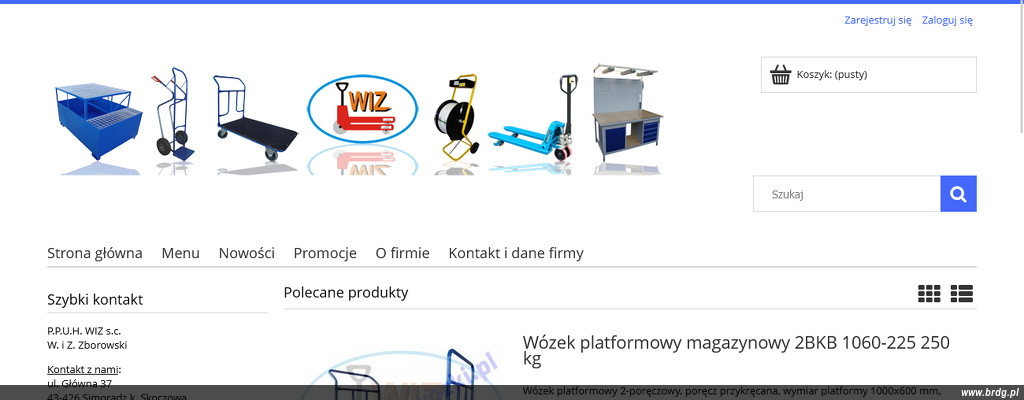Click the workbench image in banner
The image size is (1024, 400).
[x=627, y=112]
